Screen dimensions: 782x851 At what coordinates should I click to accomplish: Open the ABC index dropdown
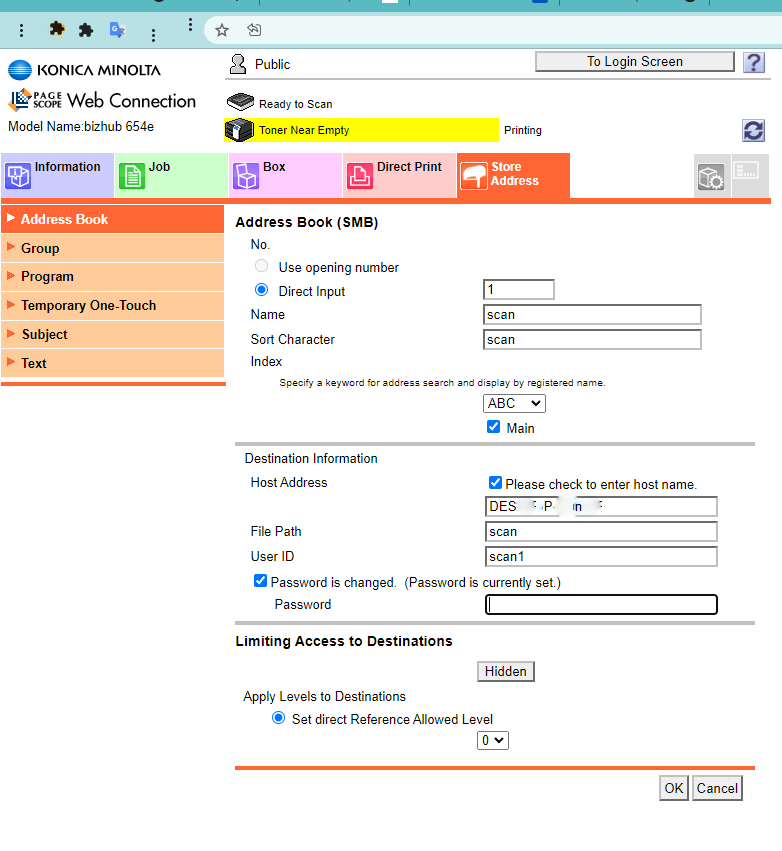(514, 403)
